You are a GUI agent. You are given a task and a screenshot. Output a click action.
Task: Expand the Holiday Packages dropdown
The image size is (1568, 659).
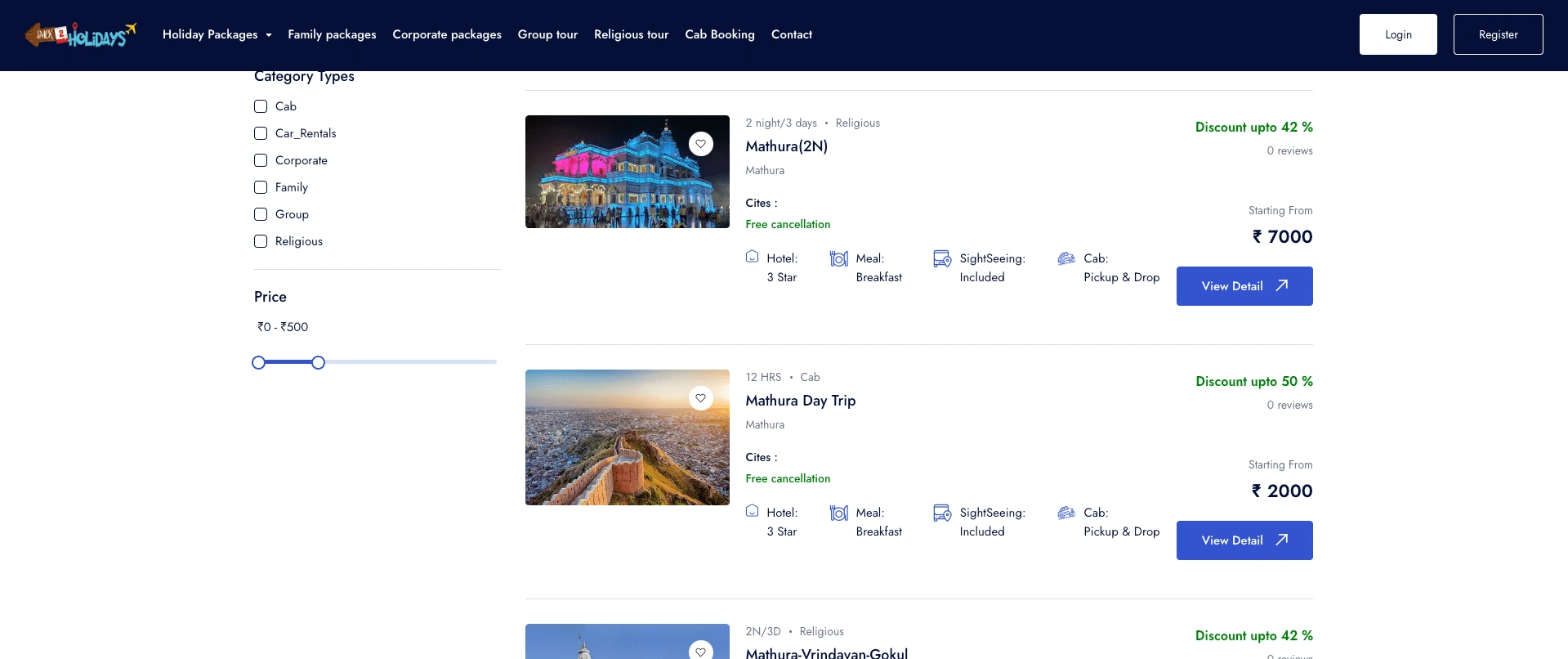coord(217,34)
